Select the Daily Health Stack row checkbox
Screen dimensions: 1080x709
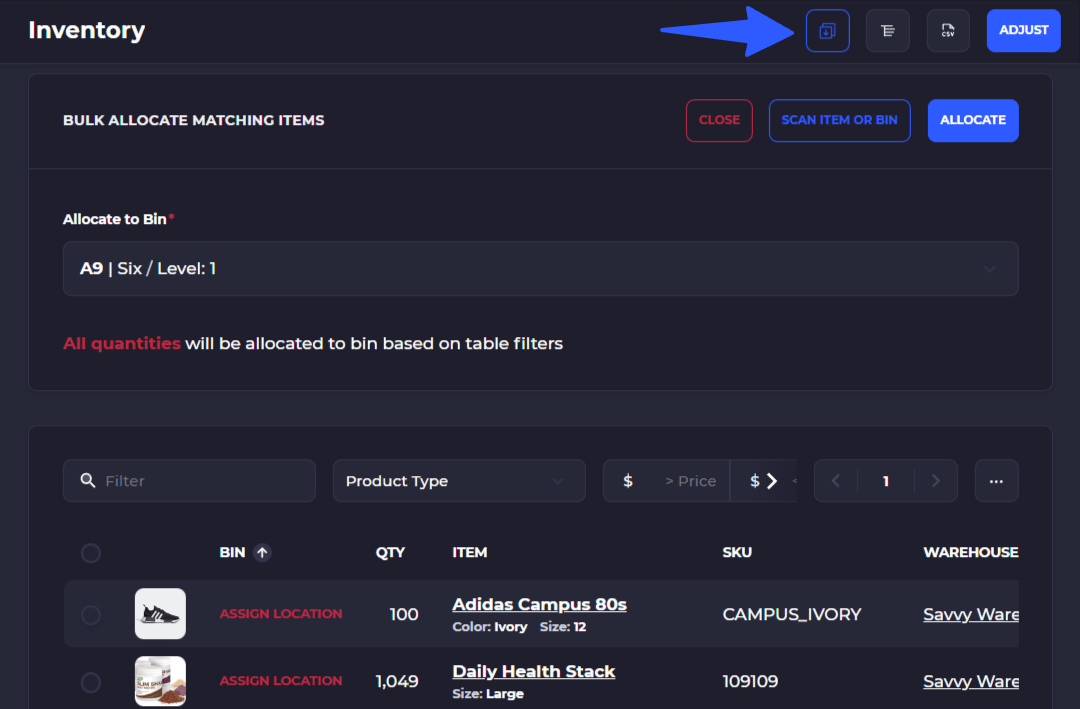tap(91, 682)
